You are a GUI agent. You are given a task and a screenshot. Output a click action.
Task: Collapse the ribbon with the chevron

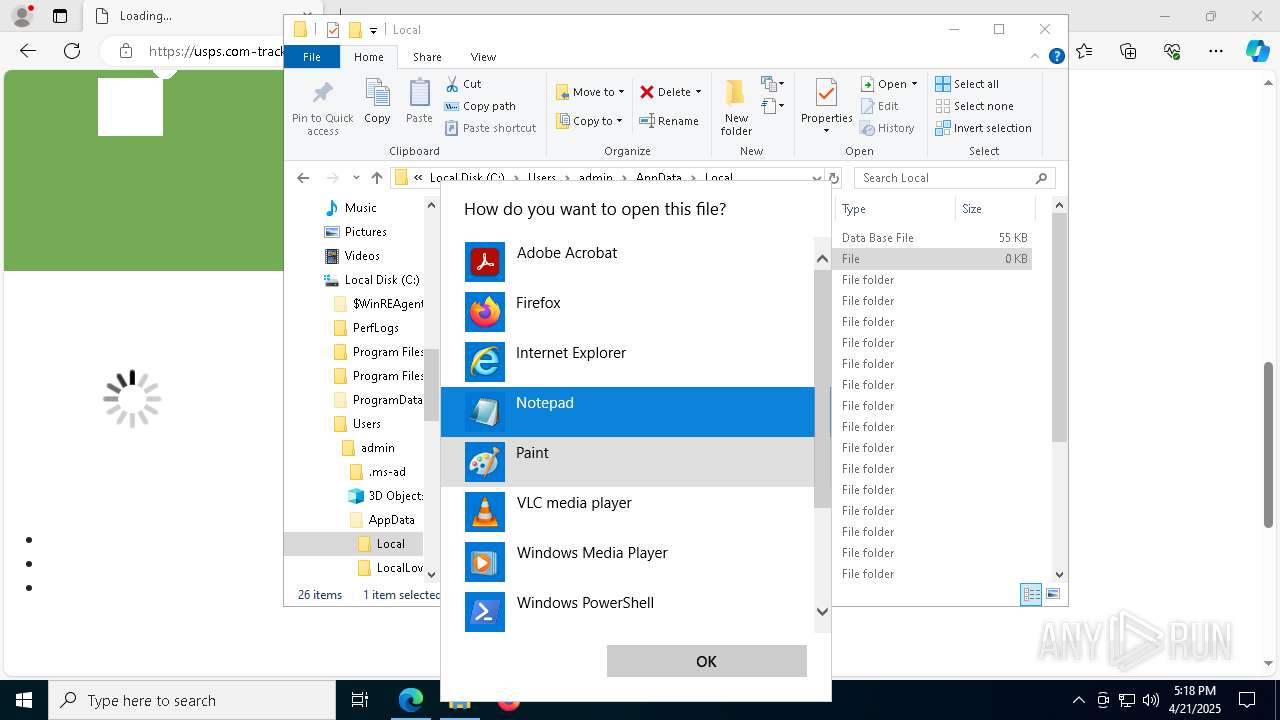(1036, 57)
